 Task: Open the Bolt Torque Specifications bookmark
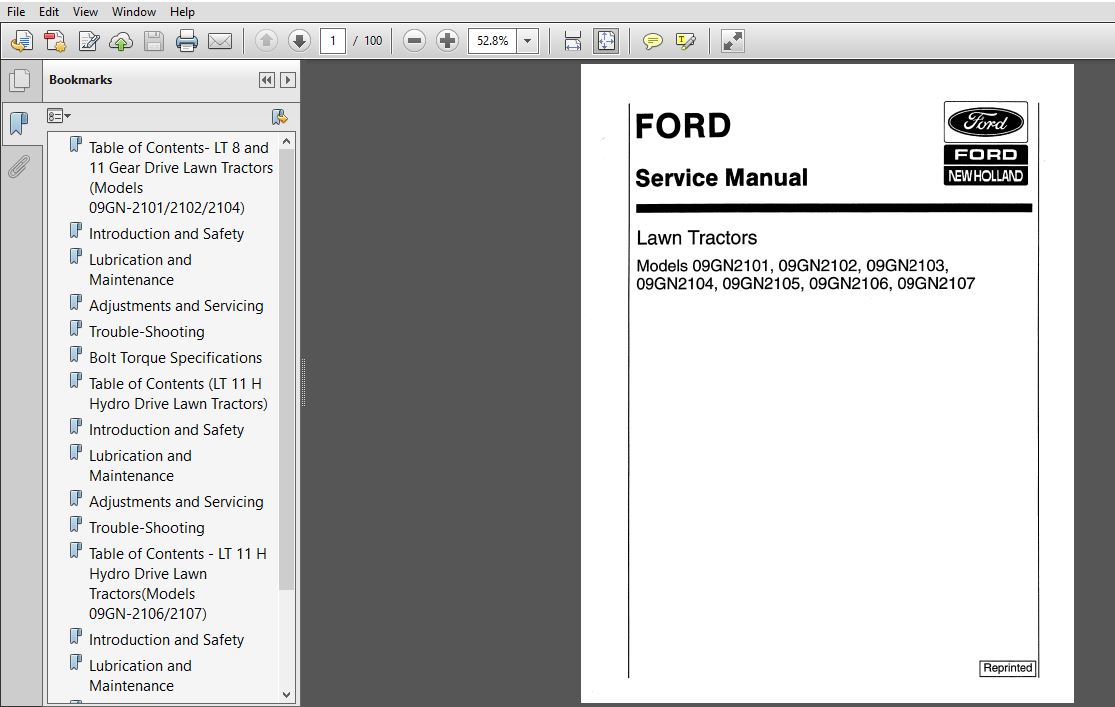(x=175, y=358)
